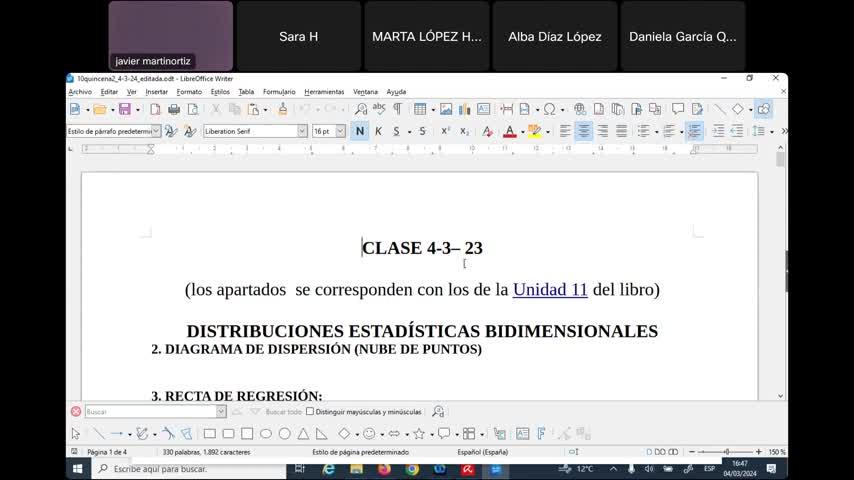Select the rectangle shape in the drawing toolbar
The height and width of the screenshot is (480, 854).
pyautogui.click(x=209, y=434)
